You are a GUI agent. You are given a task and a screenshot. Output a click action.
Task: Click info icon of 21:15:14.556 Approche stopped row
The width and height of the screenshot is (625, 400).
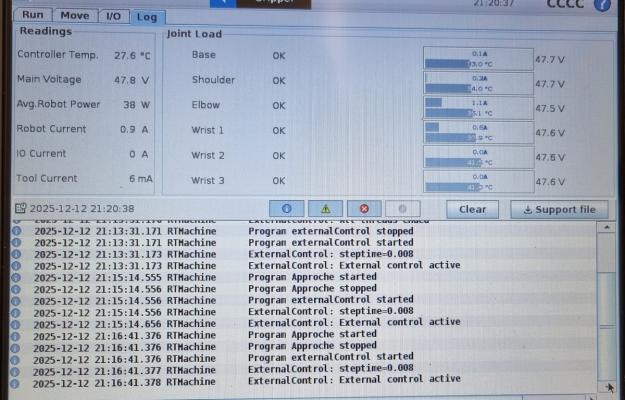16,289
